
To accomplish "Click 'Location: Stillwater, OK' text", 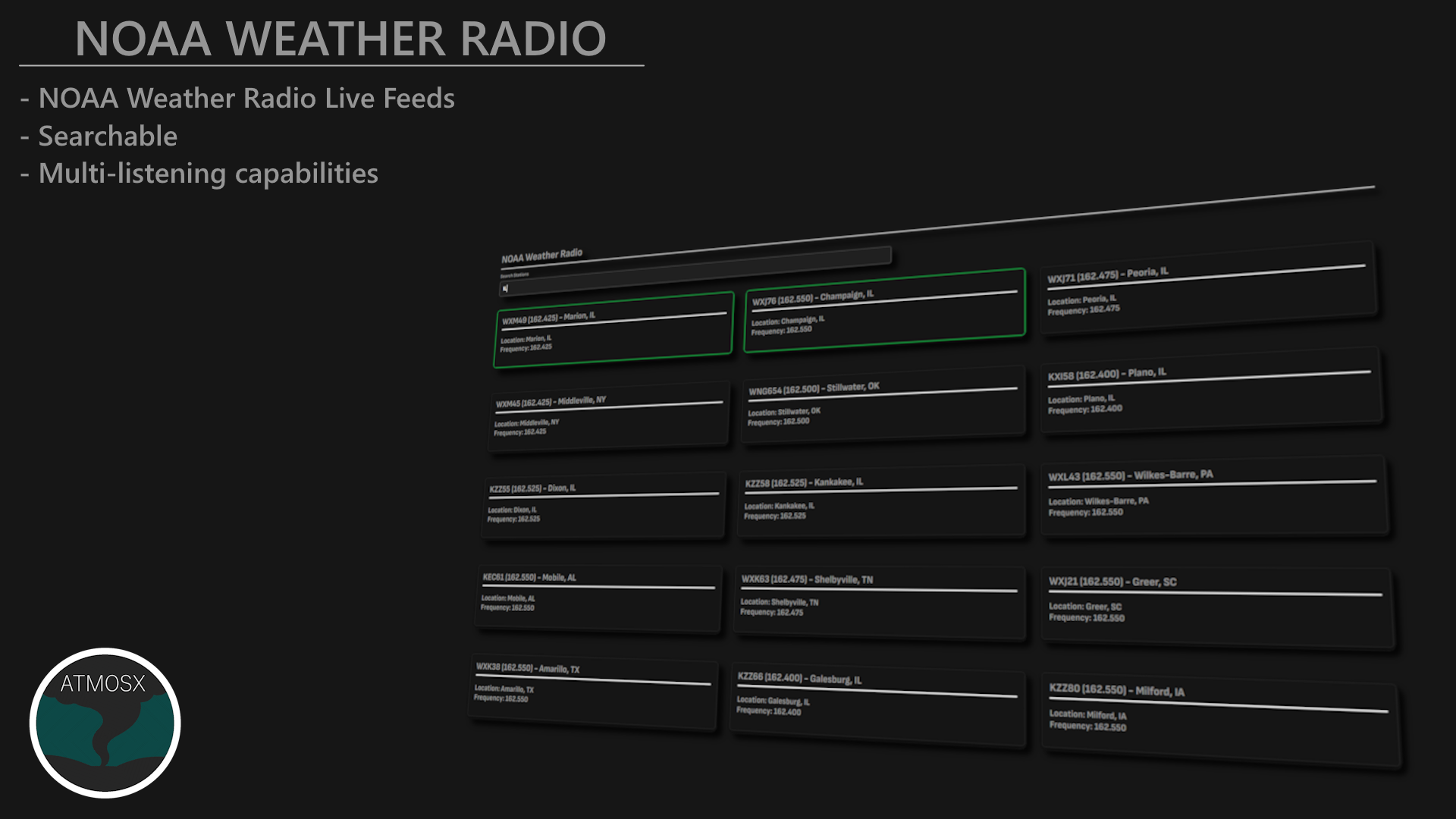I will coord(784,412).
